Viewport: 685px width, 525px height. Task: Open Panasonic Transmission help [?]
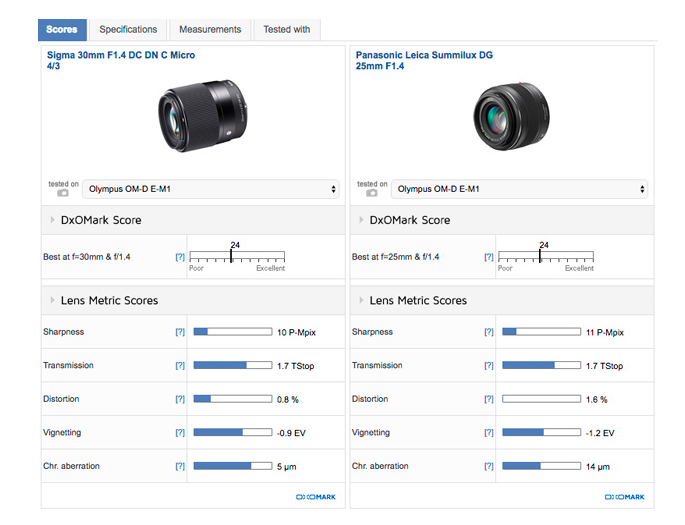pos(489,366)
